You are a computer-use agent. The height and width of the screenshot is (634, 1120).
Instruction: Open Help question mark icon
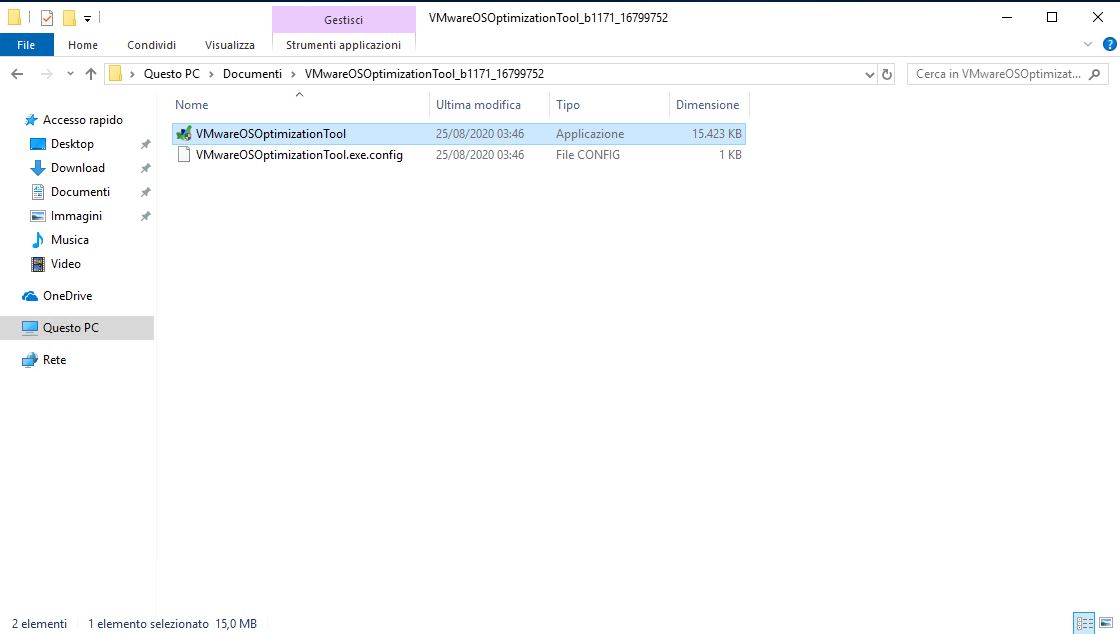click(1109, 44)
